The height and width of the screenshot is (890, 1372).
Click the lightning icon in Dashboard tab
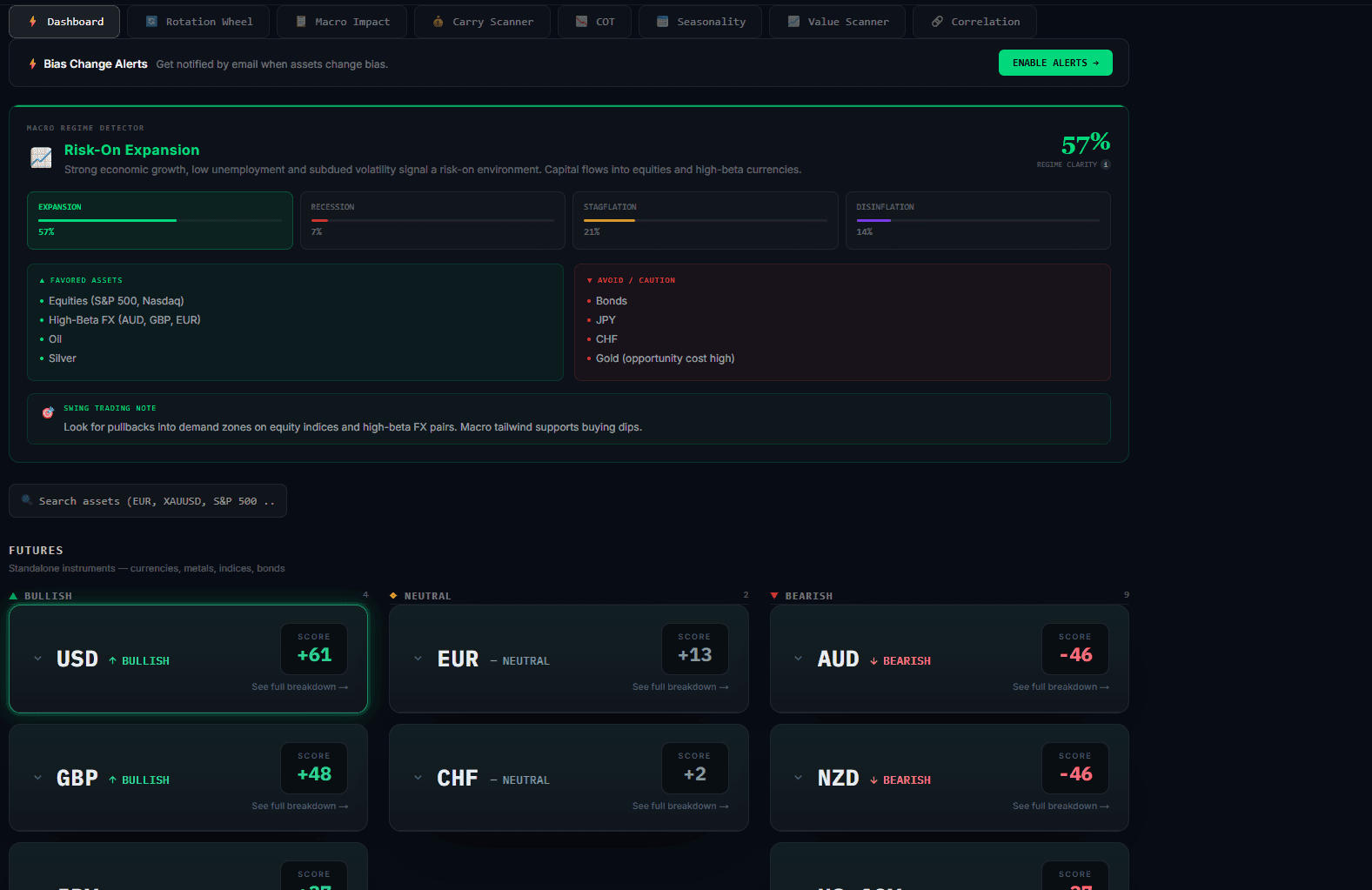click(33, 22)
